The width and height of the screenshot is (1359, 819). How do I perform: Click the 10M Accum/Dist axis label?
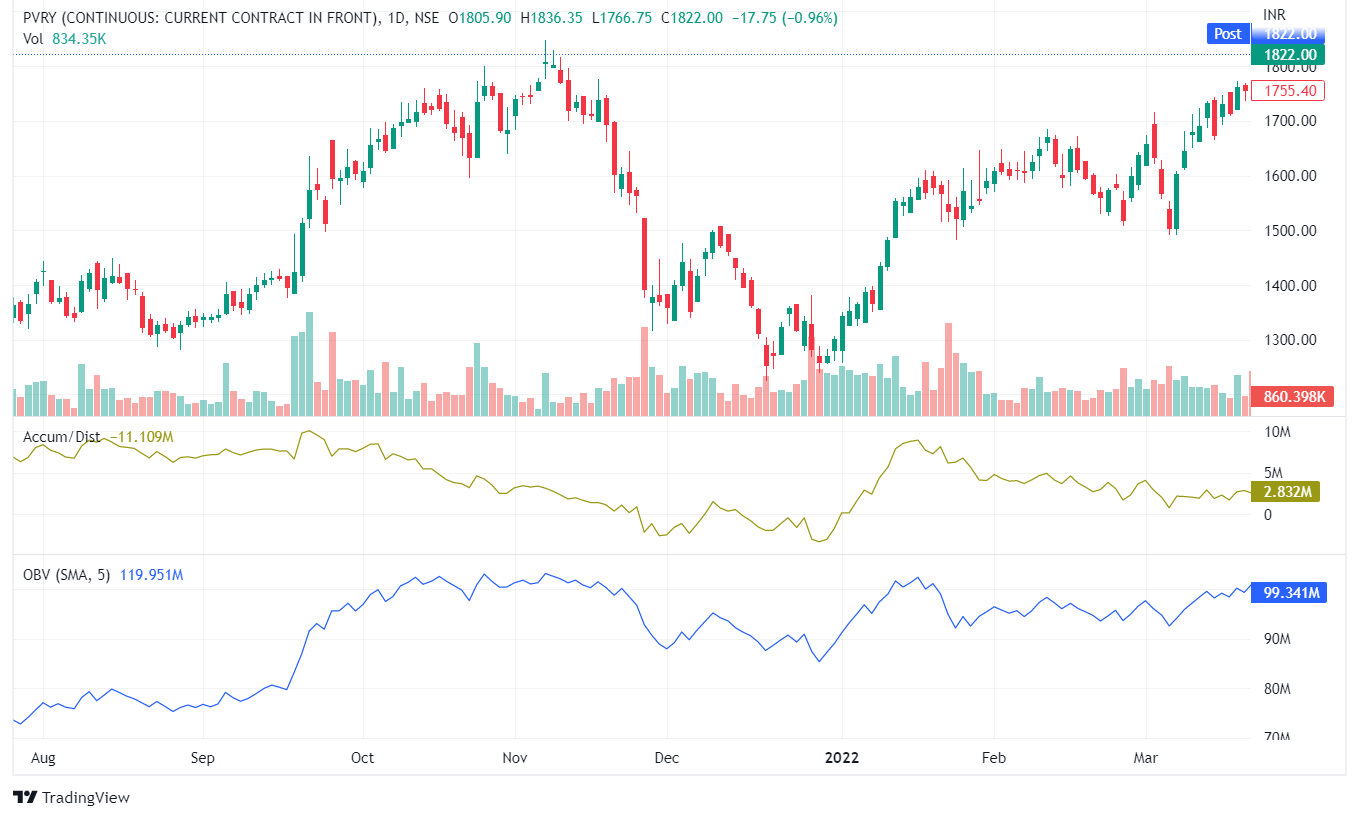(1275, 432)
